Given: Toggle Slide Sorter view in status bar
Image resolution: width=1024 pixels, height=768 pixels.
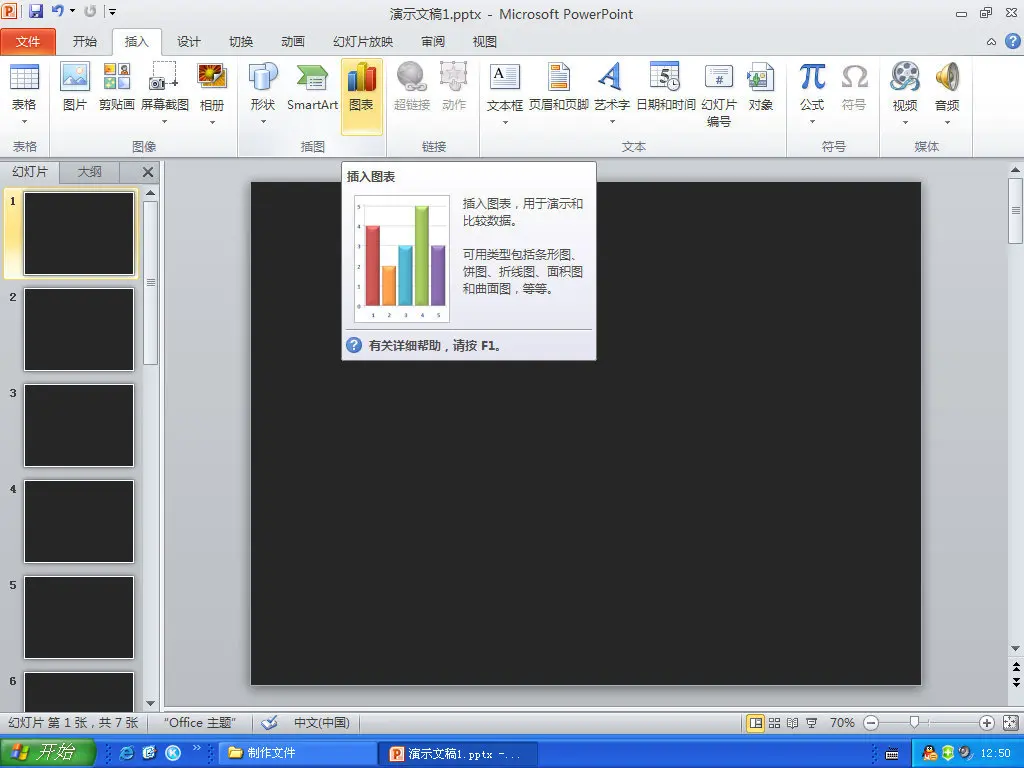Looking at the screenshot, I should pyautogui.click(x=774, y=722).
